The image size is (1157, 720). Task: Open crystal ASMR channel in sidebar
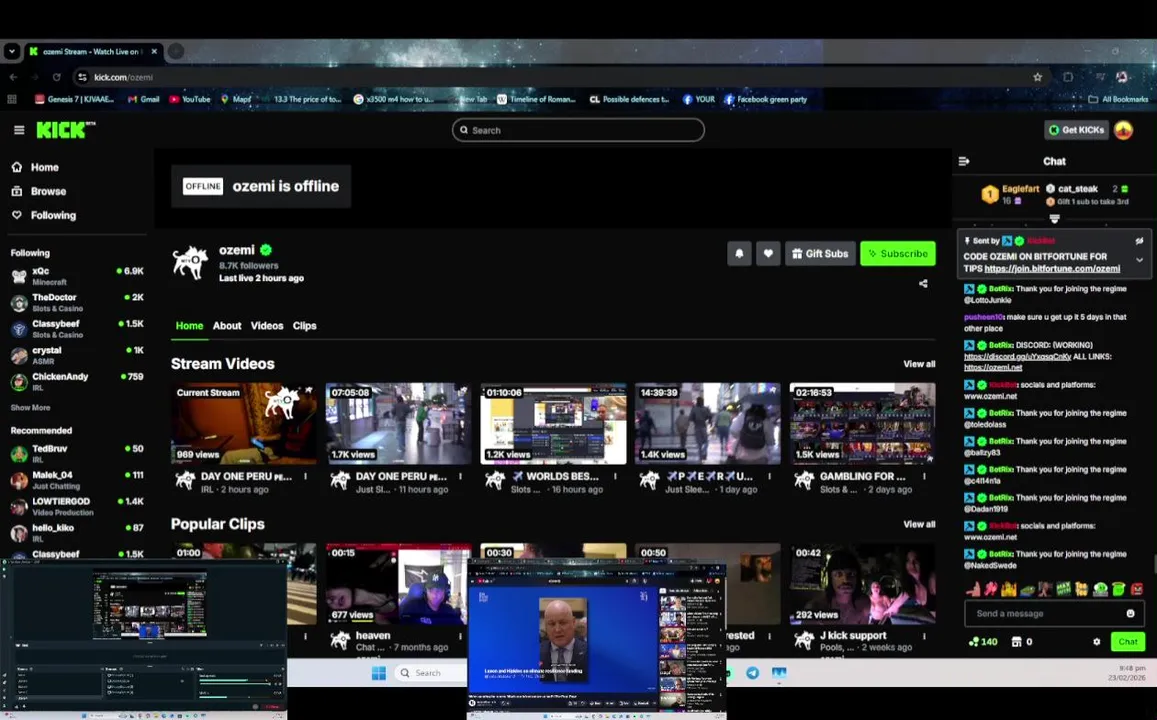pyautogui.click(x=77, y=356)
